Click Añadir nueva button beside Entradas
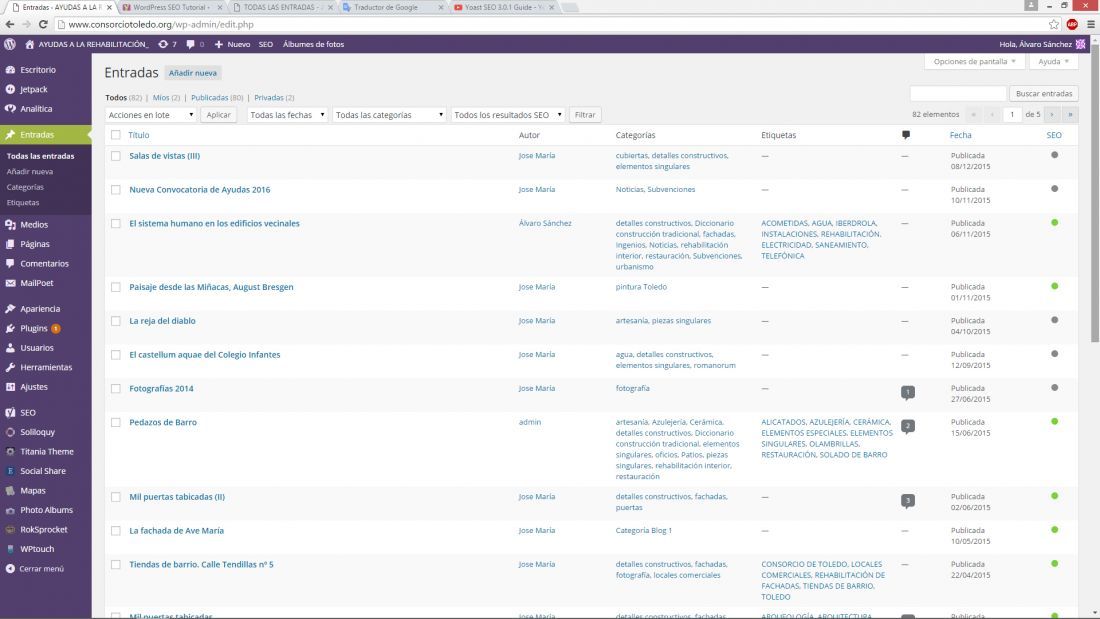This screenshot has width=1100, height=619. pos(193,73)
